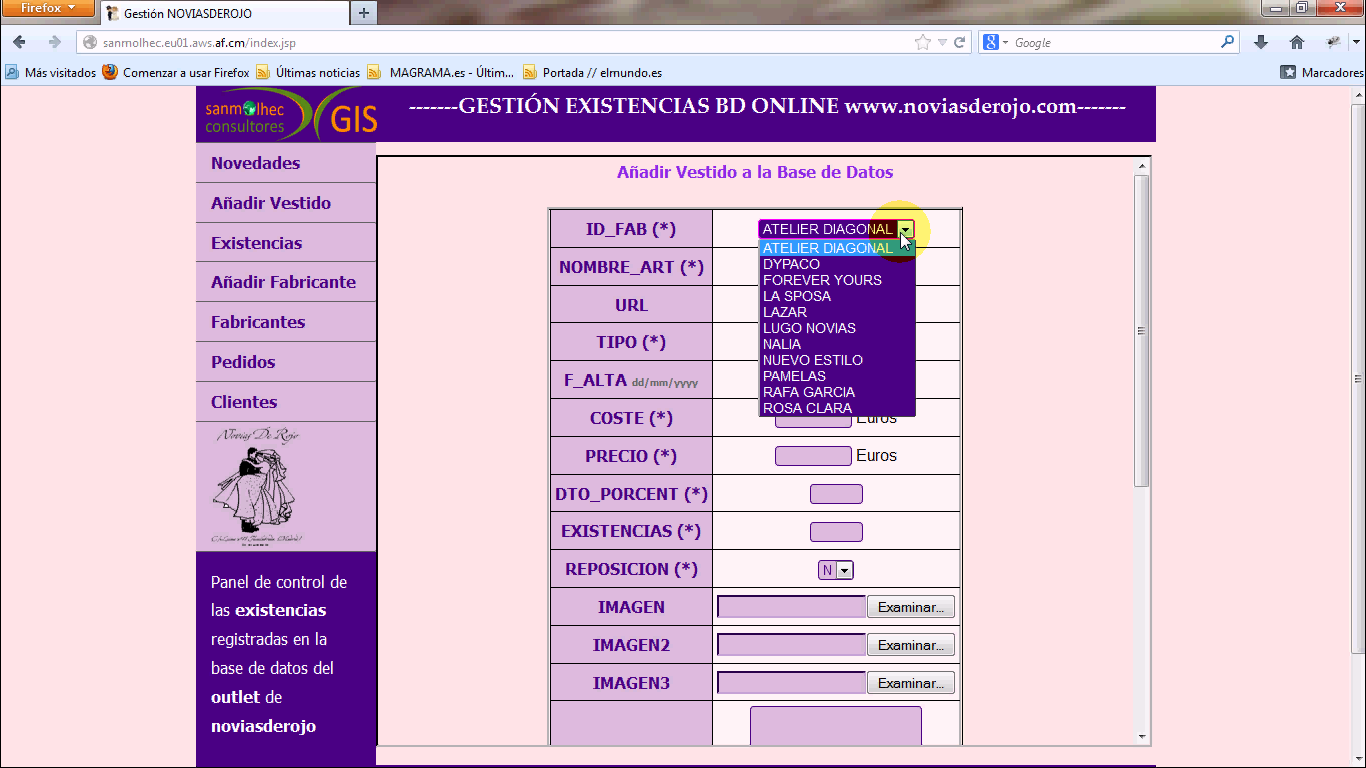
Task: Select DYPACO from the manufacturer list
Action: click(791, 264)
